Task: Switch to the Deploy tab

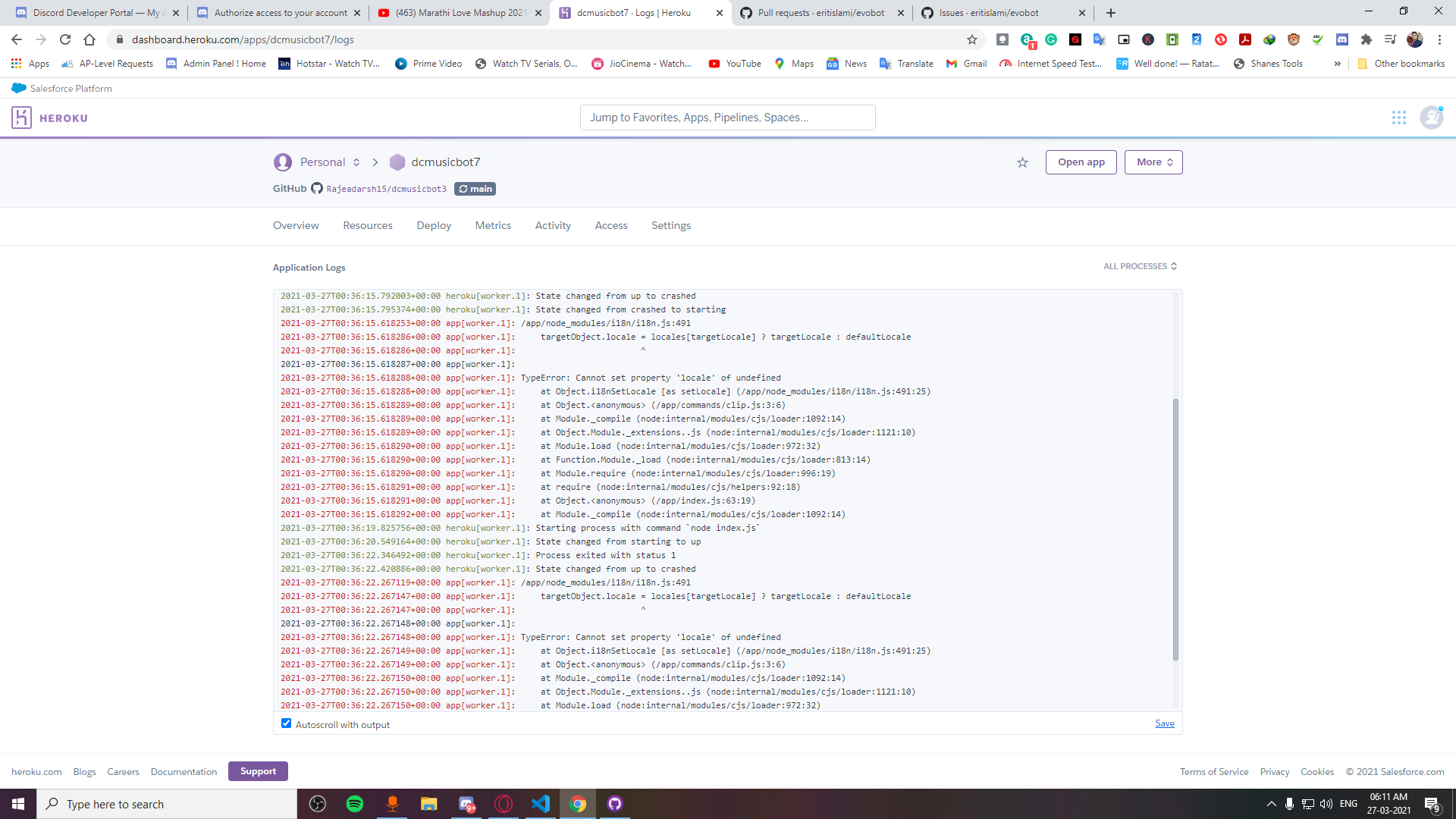Action: coord(434,225)
